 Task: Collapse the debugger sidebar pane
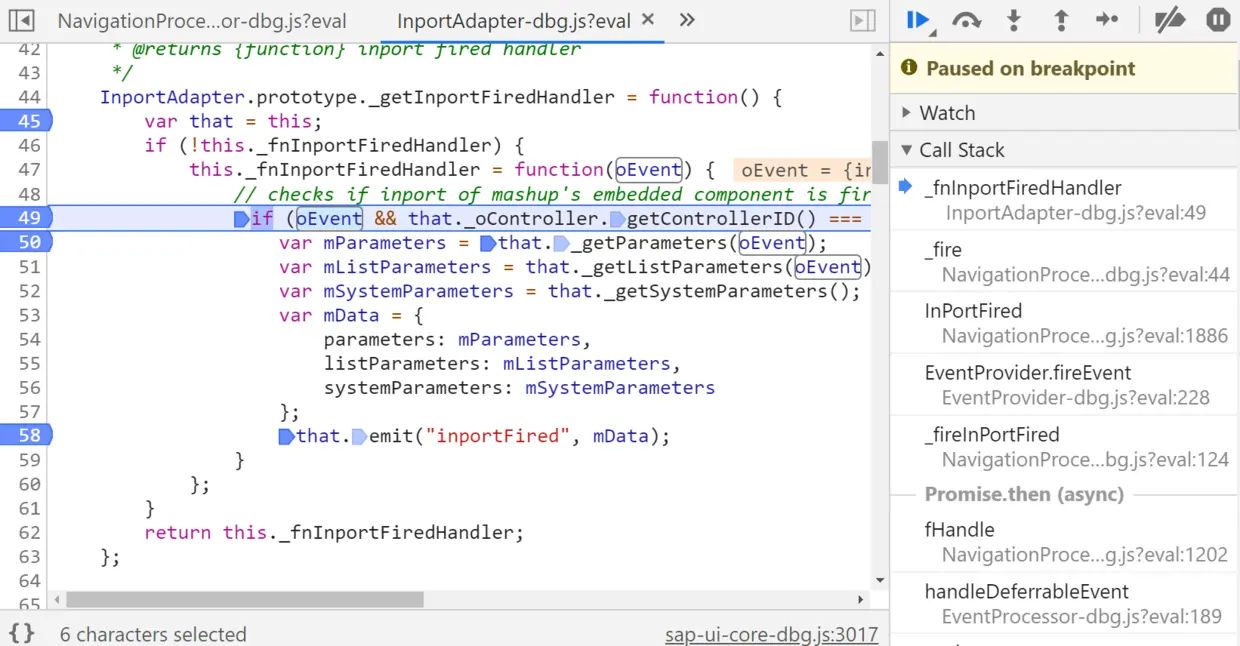(862, 20)
